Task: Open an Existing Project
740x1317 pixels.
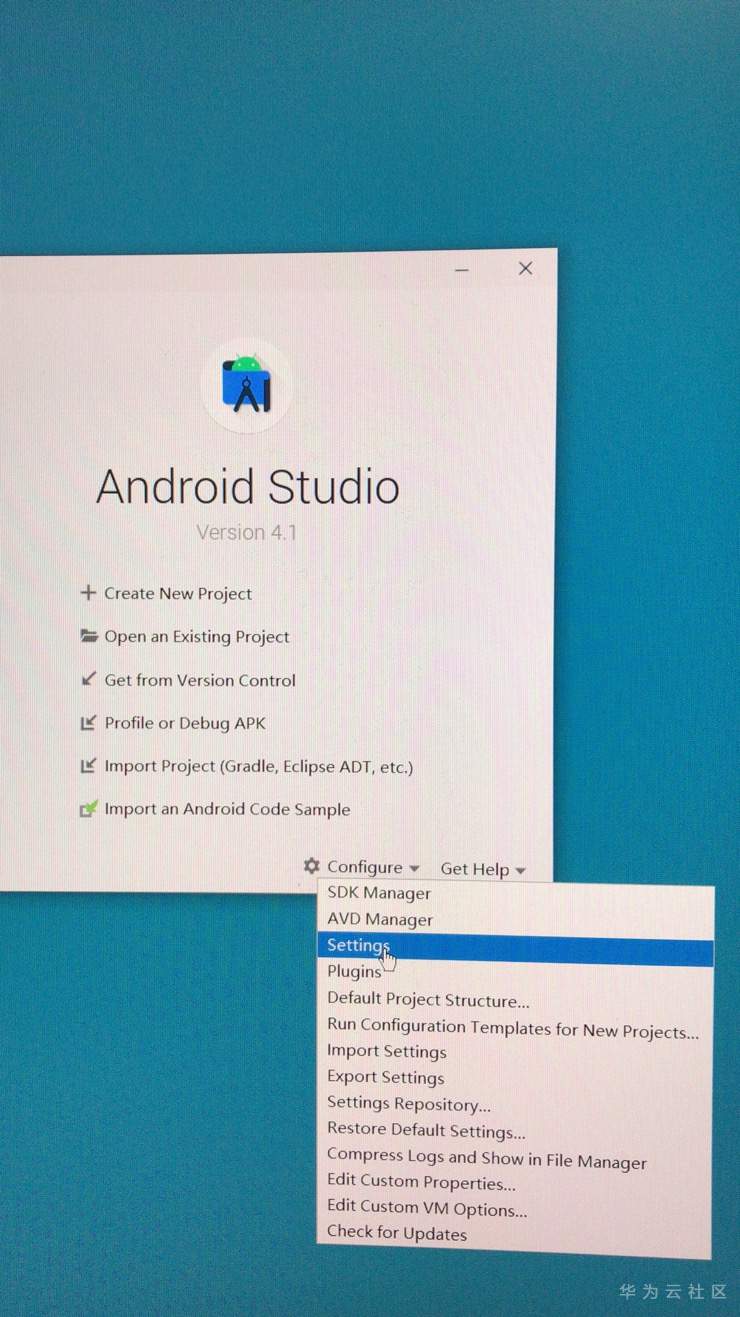Action: tap(197, 637)
